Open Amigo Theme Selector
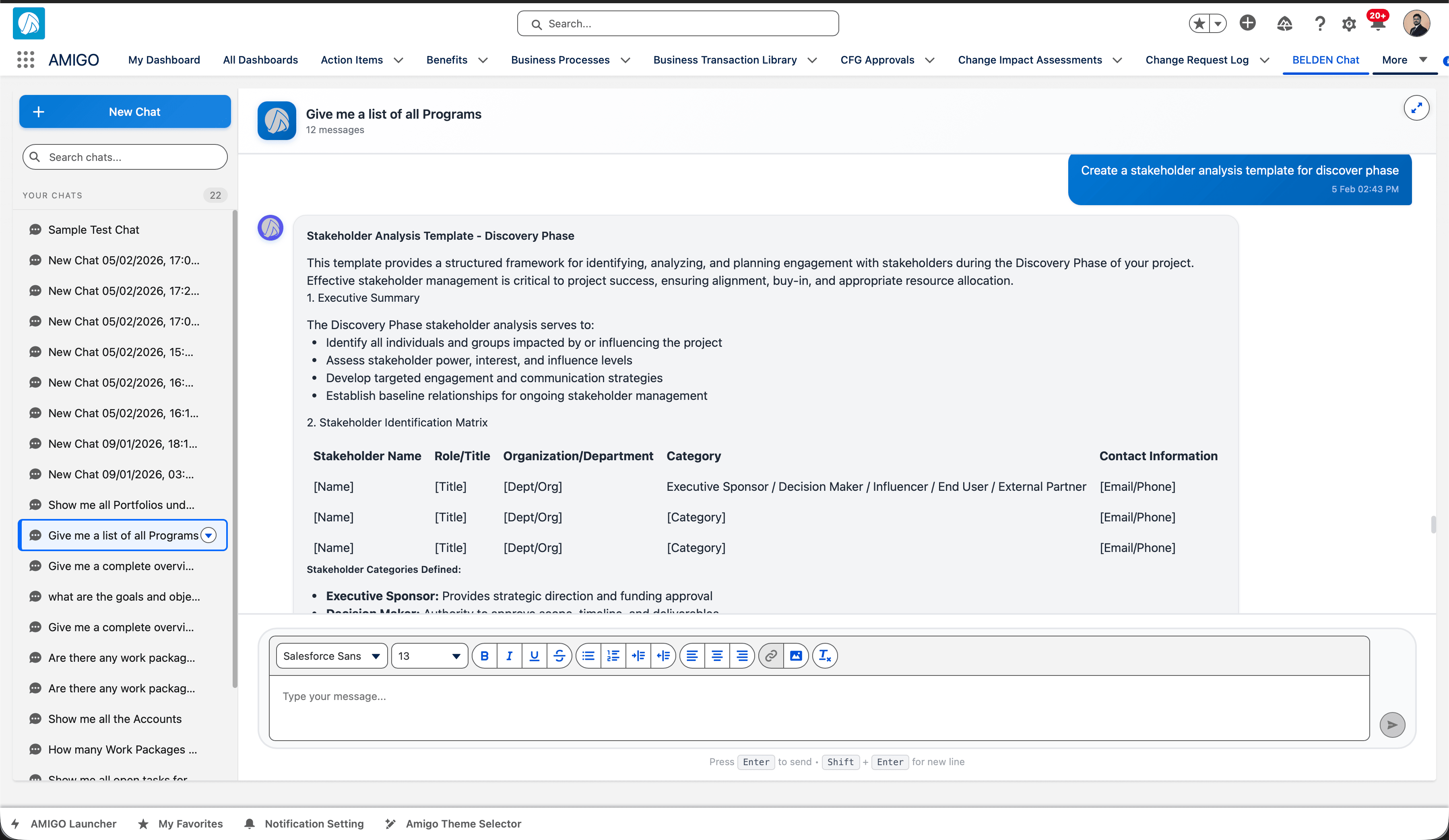Screen dimensions: 1449x840 pyautogui.click(x=454, y=824)
